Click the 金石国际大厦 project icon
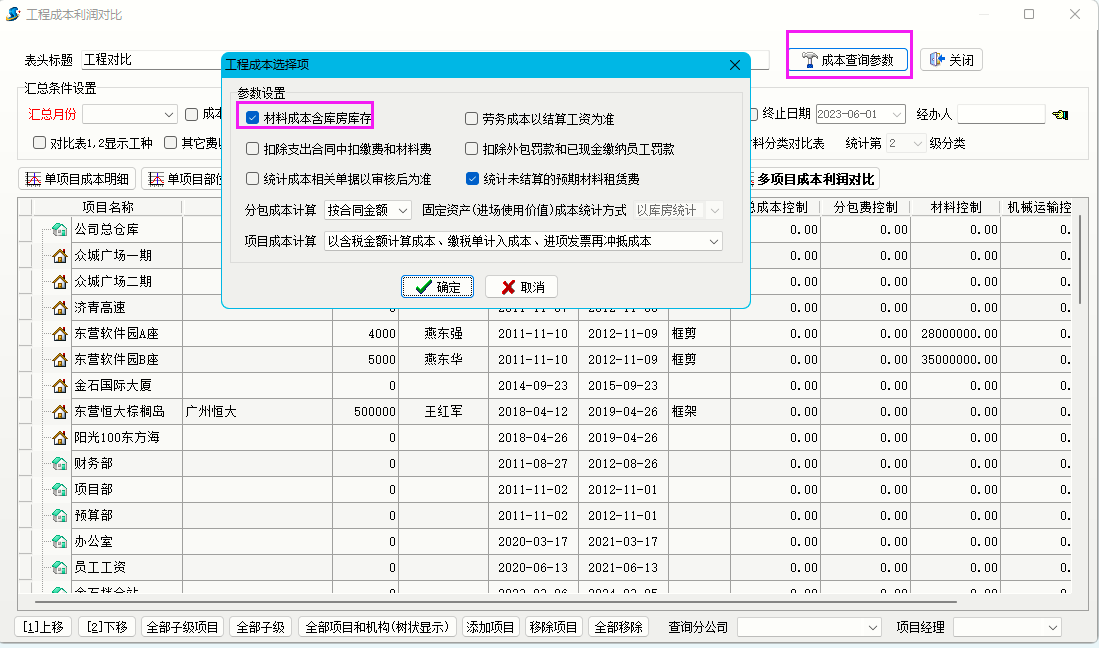This screenshot has width=1099, height=648. [60, 385]
